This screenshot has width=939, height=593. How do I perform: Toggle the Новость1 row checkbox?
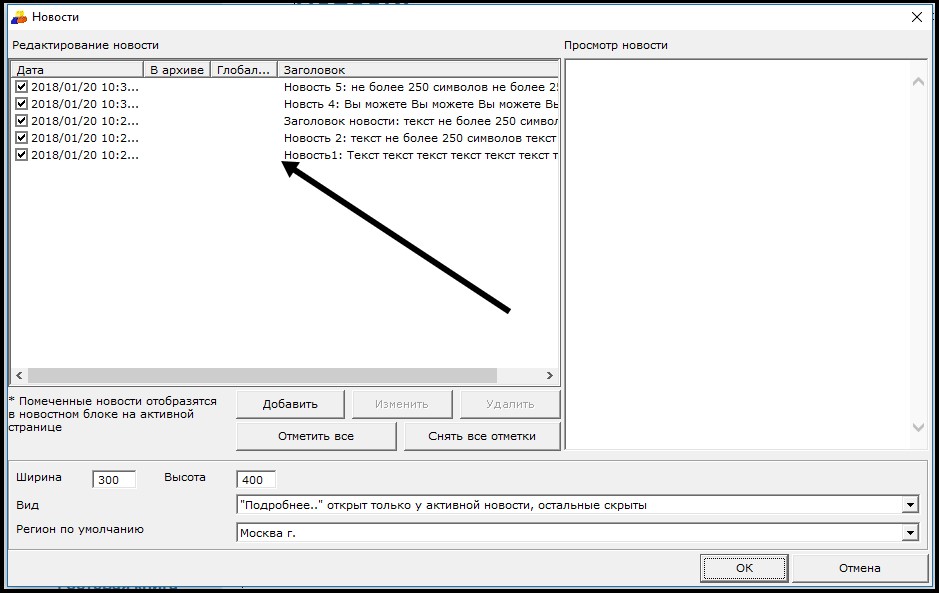(x=22, y=155)
